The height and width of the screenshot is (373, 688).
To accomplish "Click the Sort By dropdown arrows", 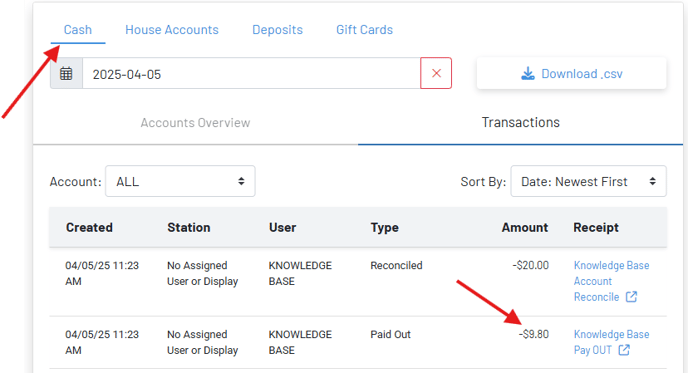I will [x=652, y=181].
